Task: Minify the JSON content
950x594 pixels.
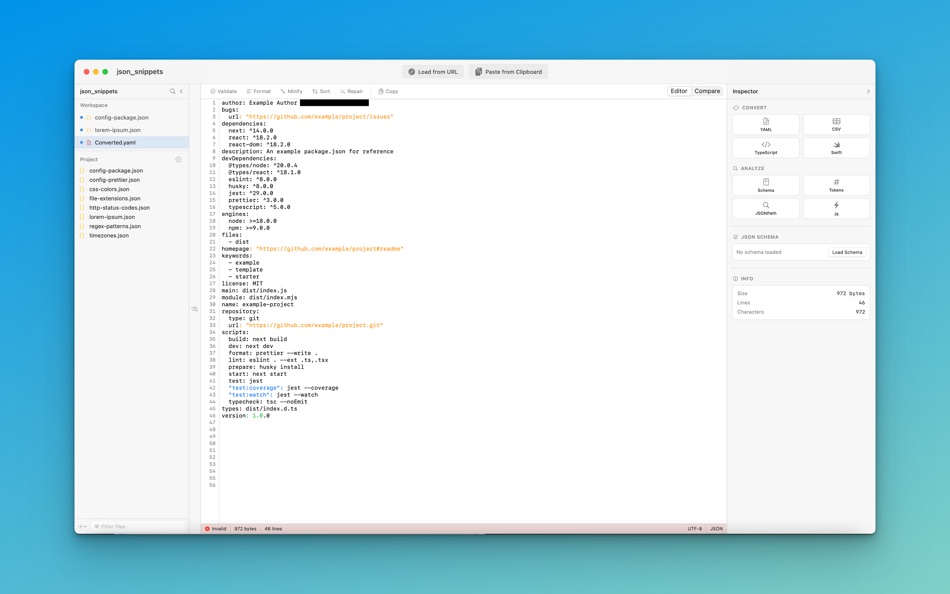Action: (x=290, y=91)
